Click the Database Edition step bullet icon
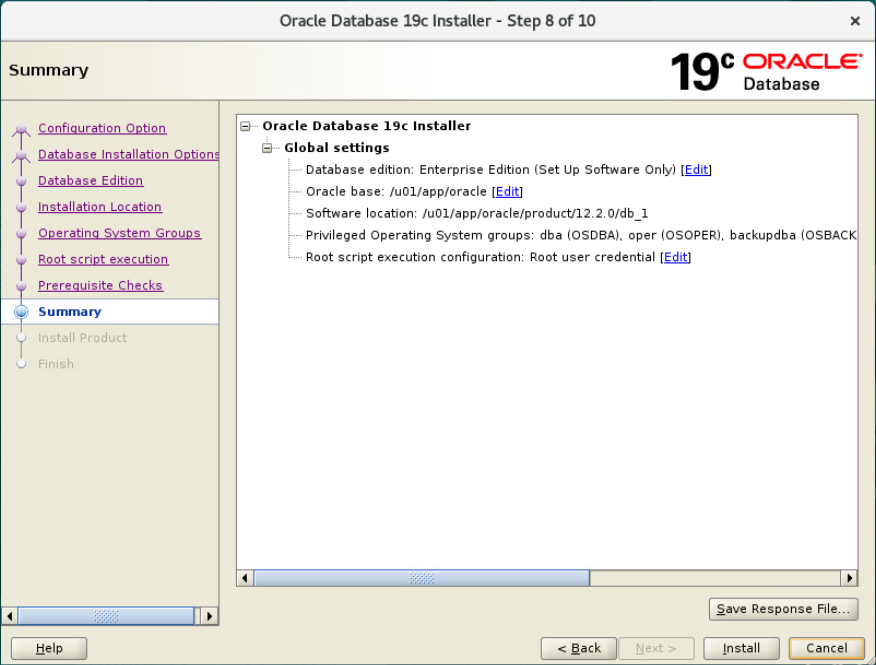Viewport: 876px width, 665px height. [x=21, y=181]
